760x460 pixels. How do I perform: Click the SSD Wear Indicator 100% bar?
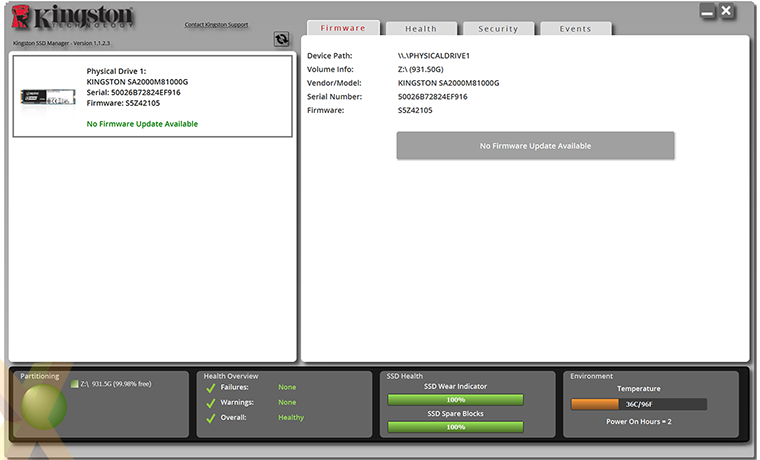tap(456, 399)
